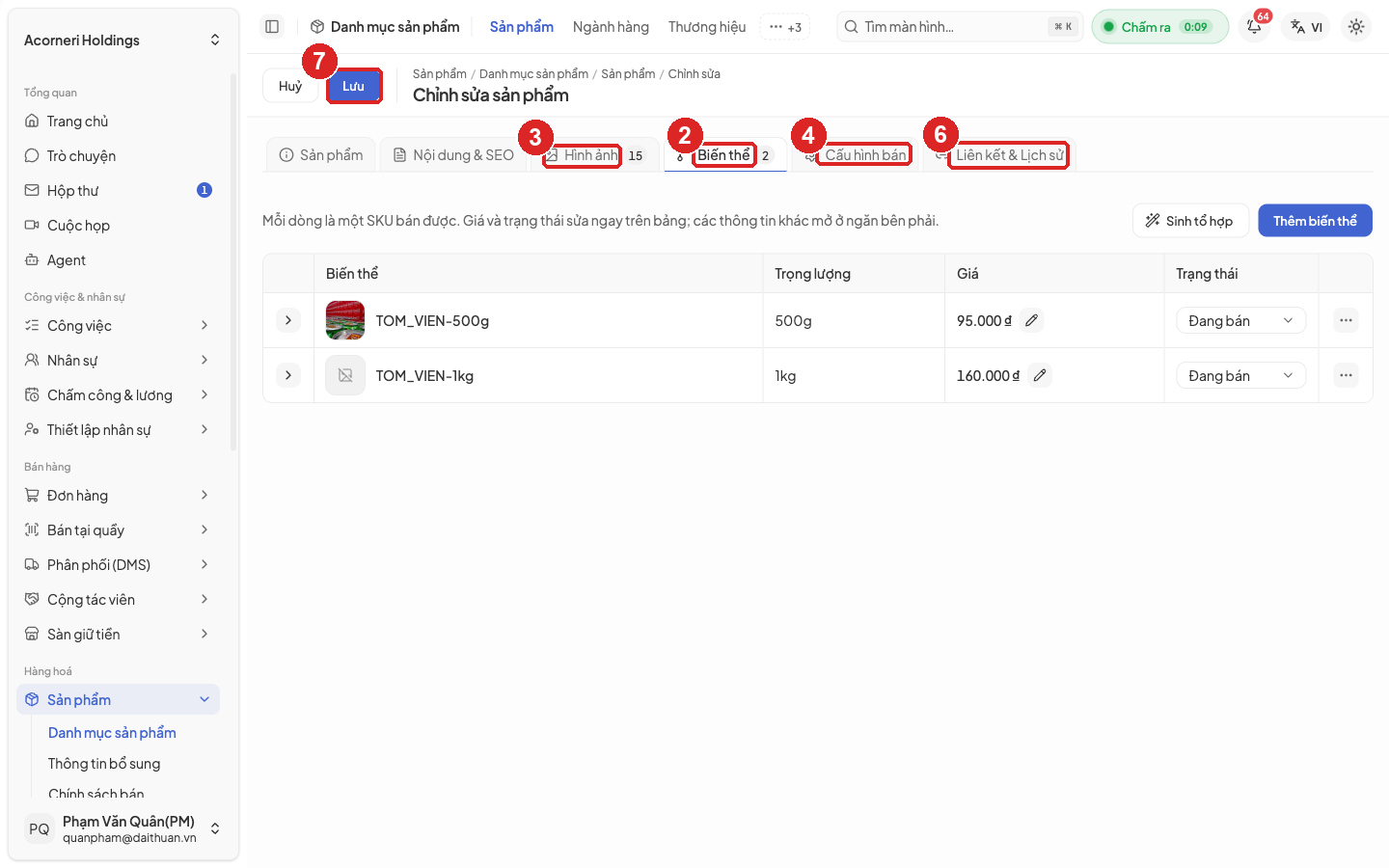Expand Đơn hàng menu
This screenshot has width=1389, height=868.
coord(118,496)
